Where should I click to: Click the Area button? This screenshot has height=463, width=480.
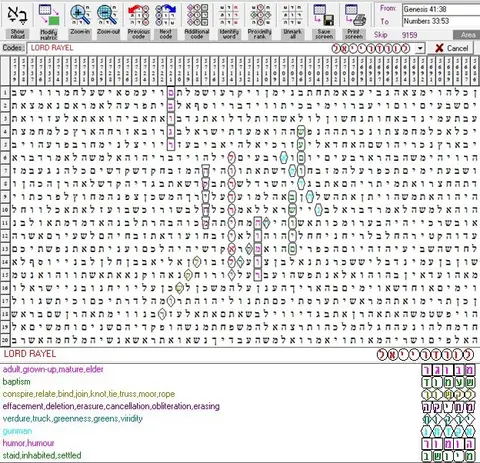[x=467, y=35]
